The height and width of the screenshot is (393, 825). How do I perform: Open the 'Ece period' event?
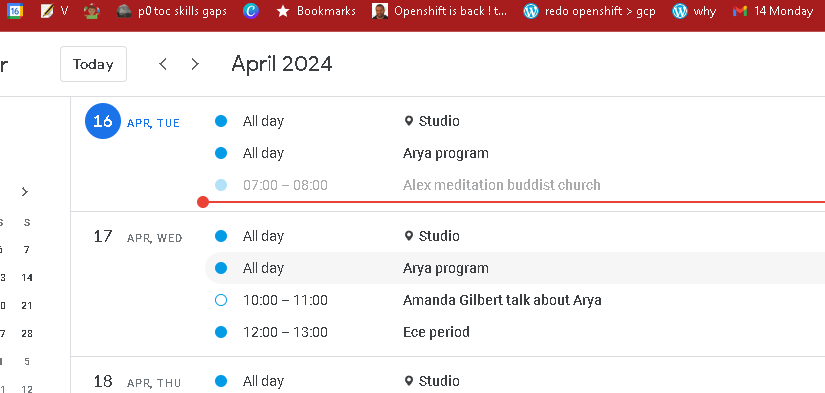pyautogui.click(x=436, y=332)
